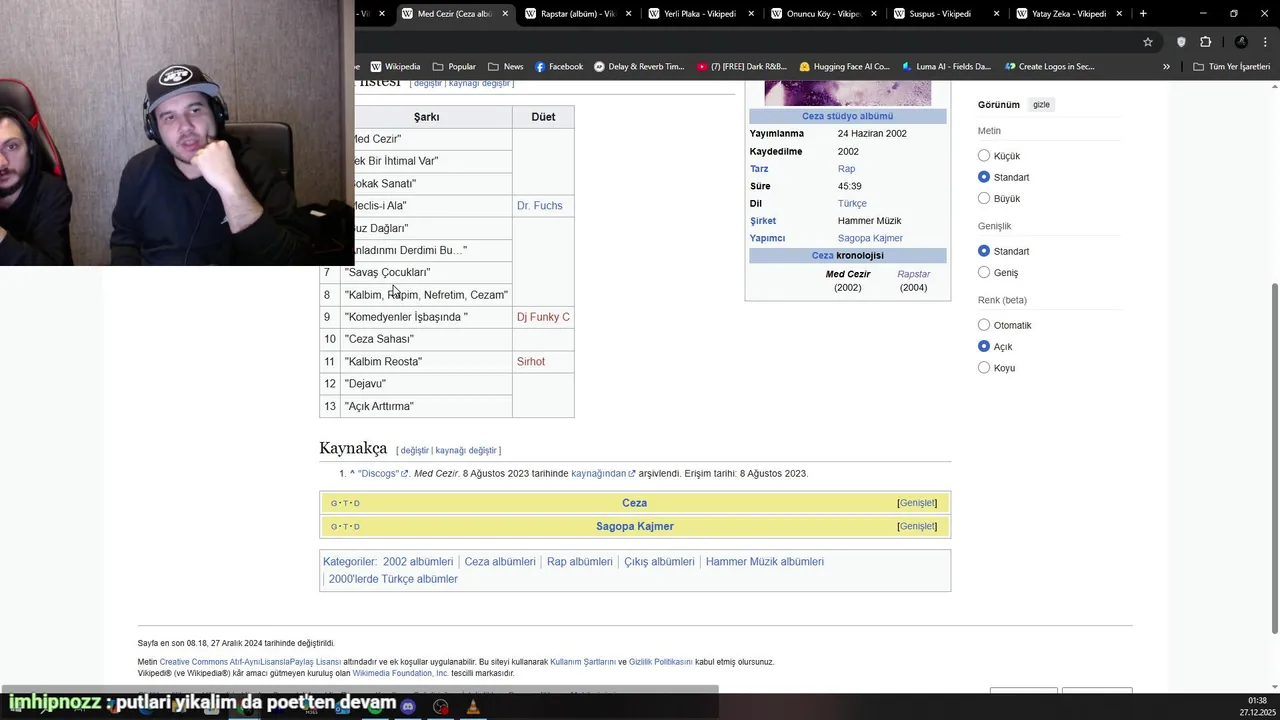Viewport: 1280px width, 720px height.
Task: Open the Luma AI bookmark
Action: [946, 67]
